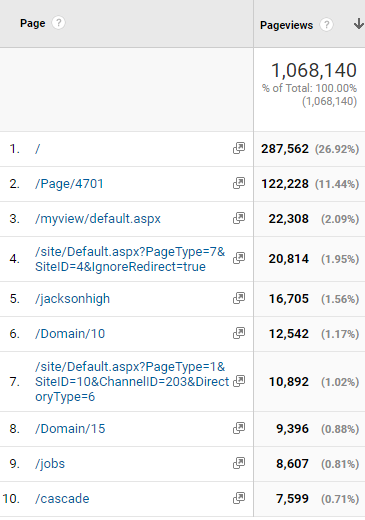Click the /cascade page link

pyautogui.click(x=62, y=499)
